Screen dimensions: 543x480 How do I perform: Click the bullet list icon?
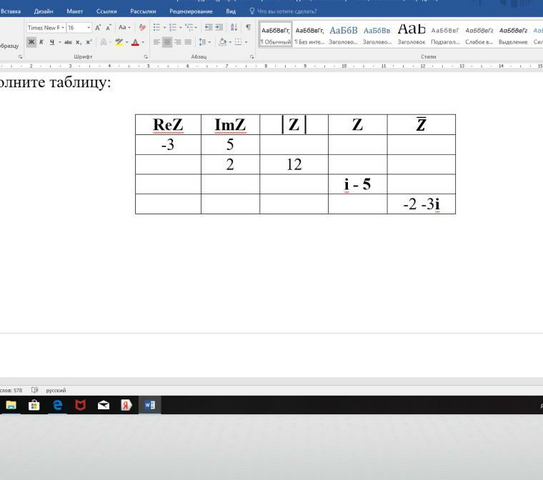(157, 27)
